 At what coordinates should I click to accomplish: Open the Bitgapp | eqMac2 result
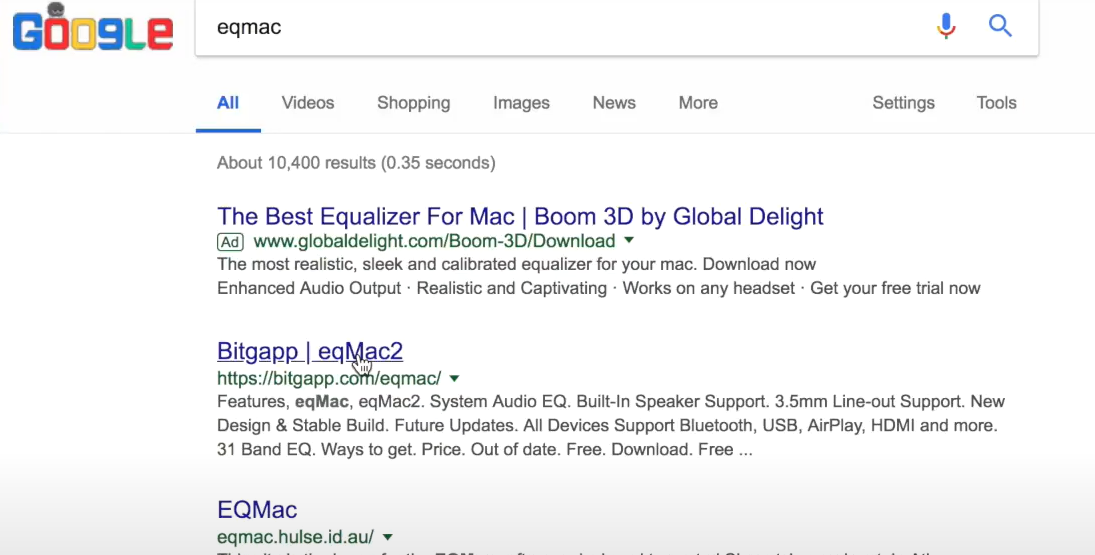[x=310, y=351]
